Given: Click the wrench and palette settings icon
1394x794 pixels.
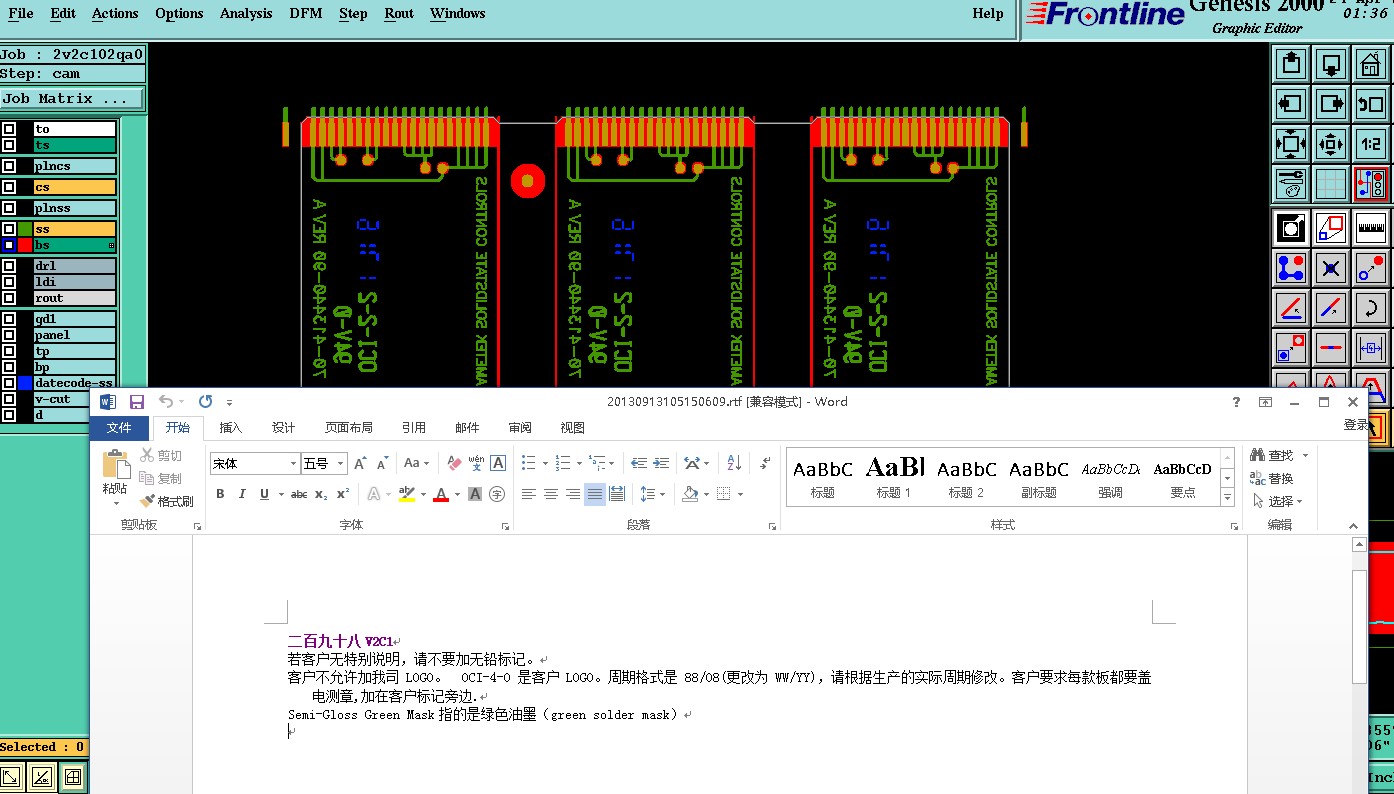Looking at the screenshot, I should [x=1291, y=184].
